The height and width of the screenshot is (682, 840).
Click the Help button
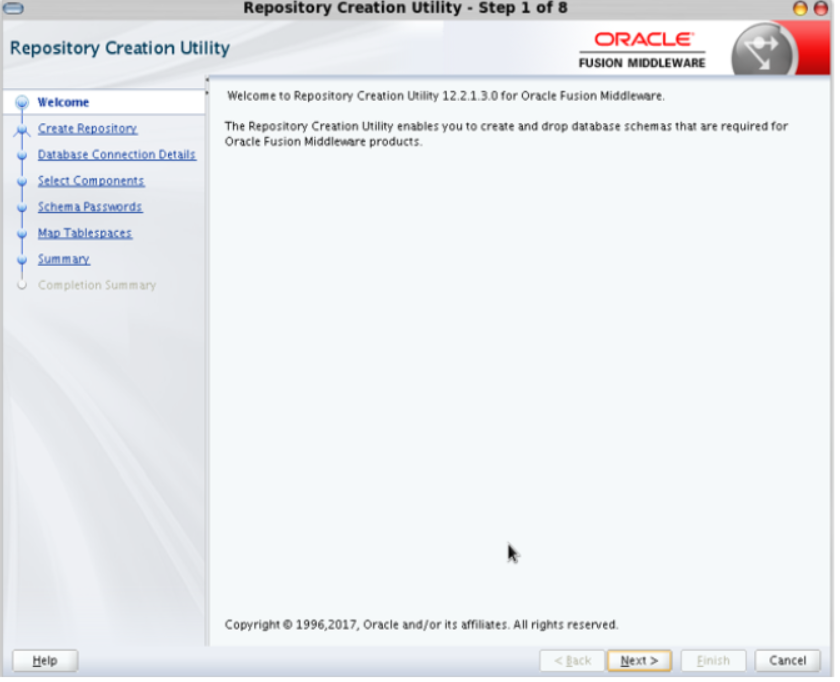tap(45, 661)
